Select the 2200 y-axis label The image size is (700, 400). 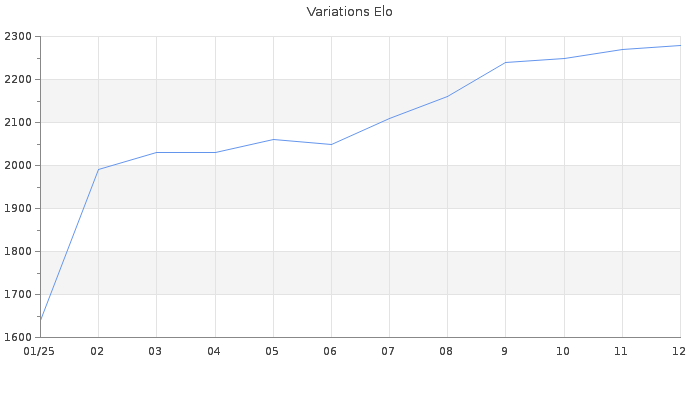(19, 80)
